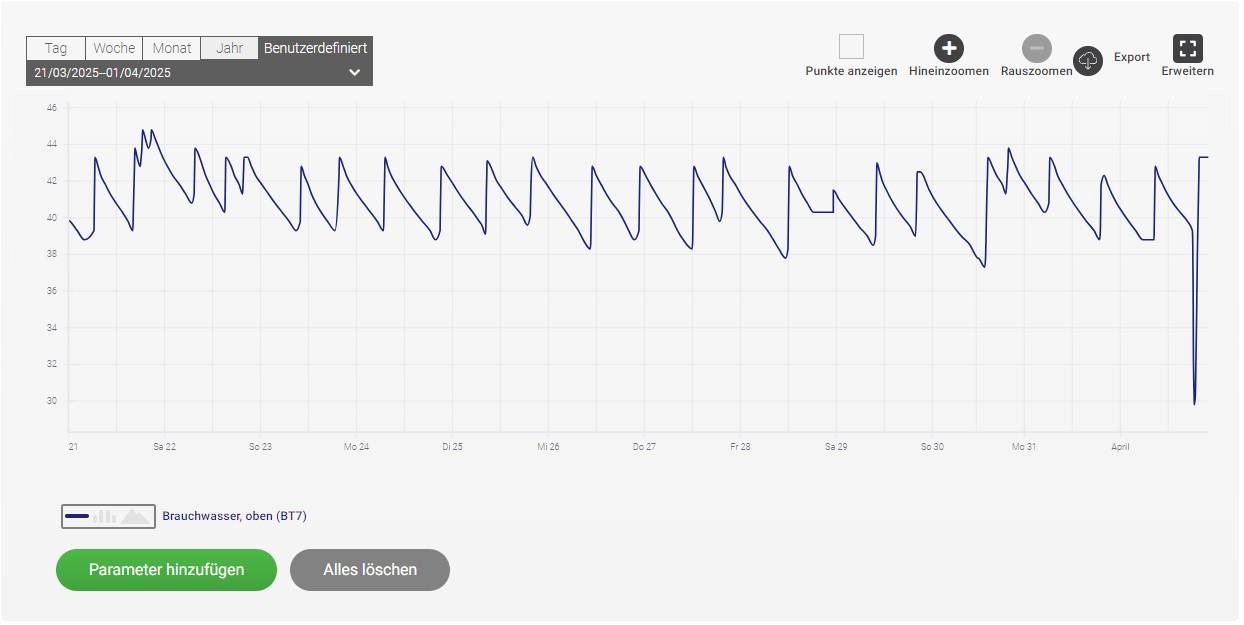This screenshot has height=625, width=1244.
Task: Click the Export label
Action: 1132,57
